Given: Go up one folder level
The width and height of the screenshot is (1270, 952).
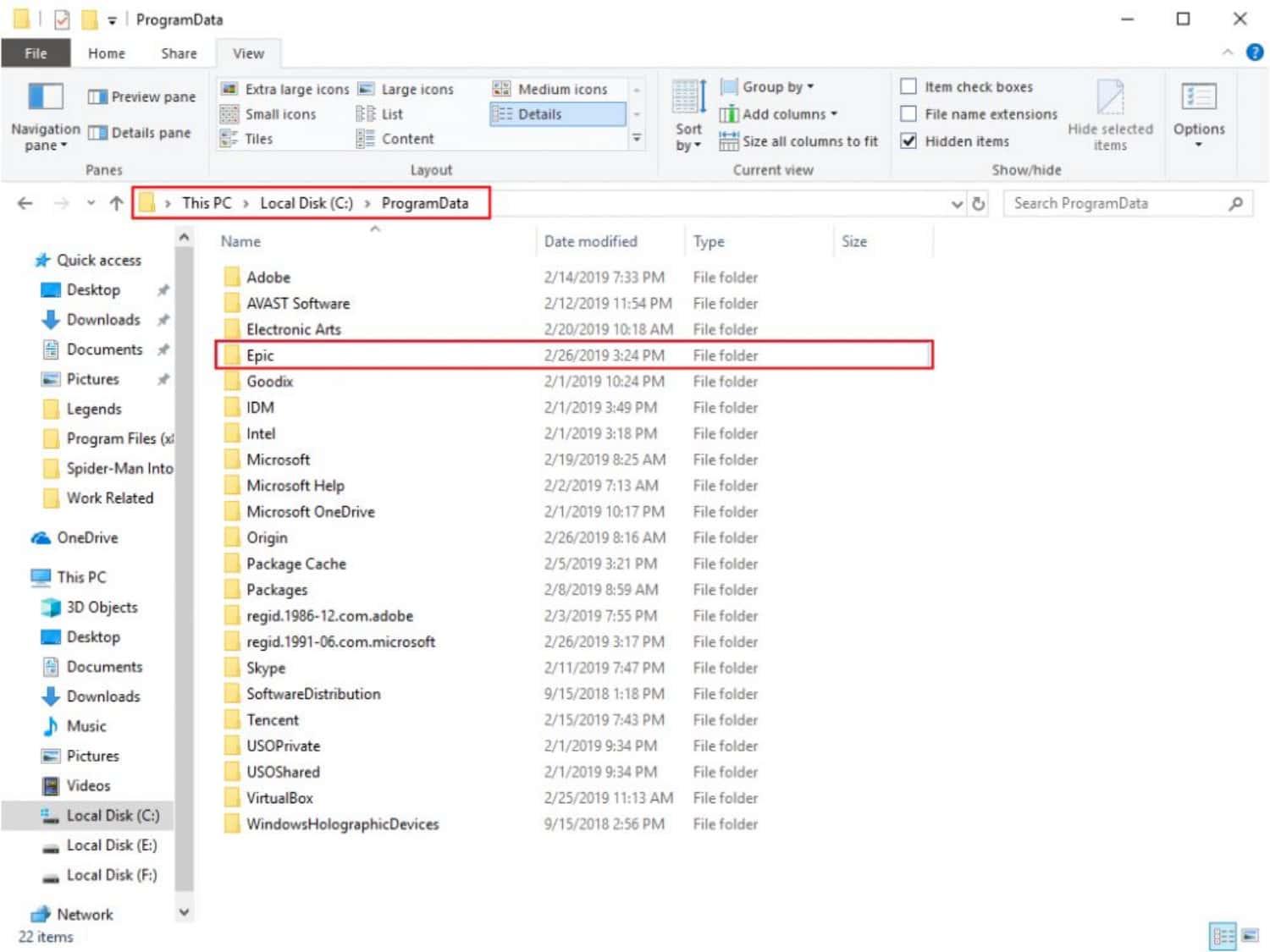Looking at the screenshot, I should (117, 203).
